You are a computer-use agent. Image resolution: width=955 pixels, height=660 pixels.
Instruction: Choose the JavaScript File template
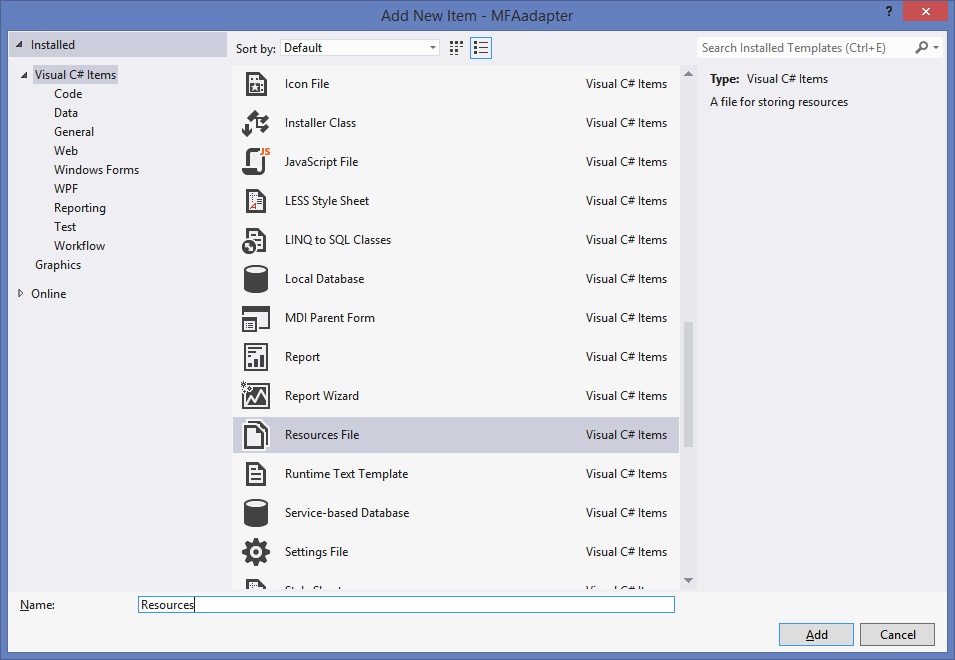320,161
